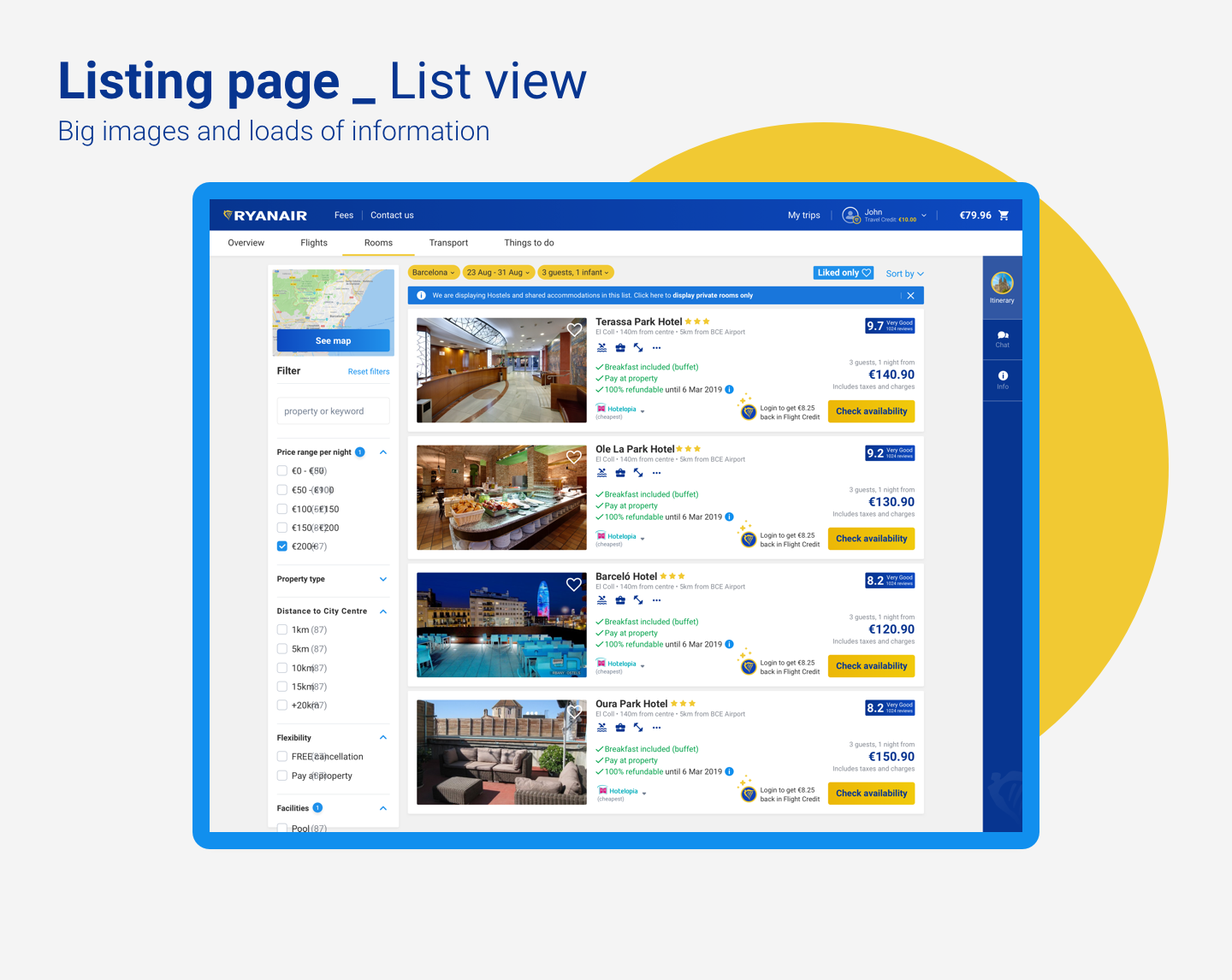This screenshot has height=980, width=1232.
Task: Check the 1km distance checkbox
Action: (x=282, y=630)
